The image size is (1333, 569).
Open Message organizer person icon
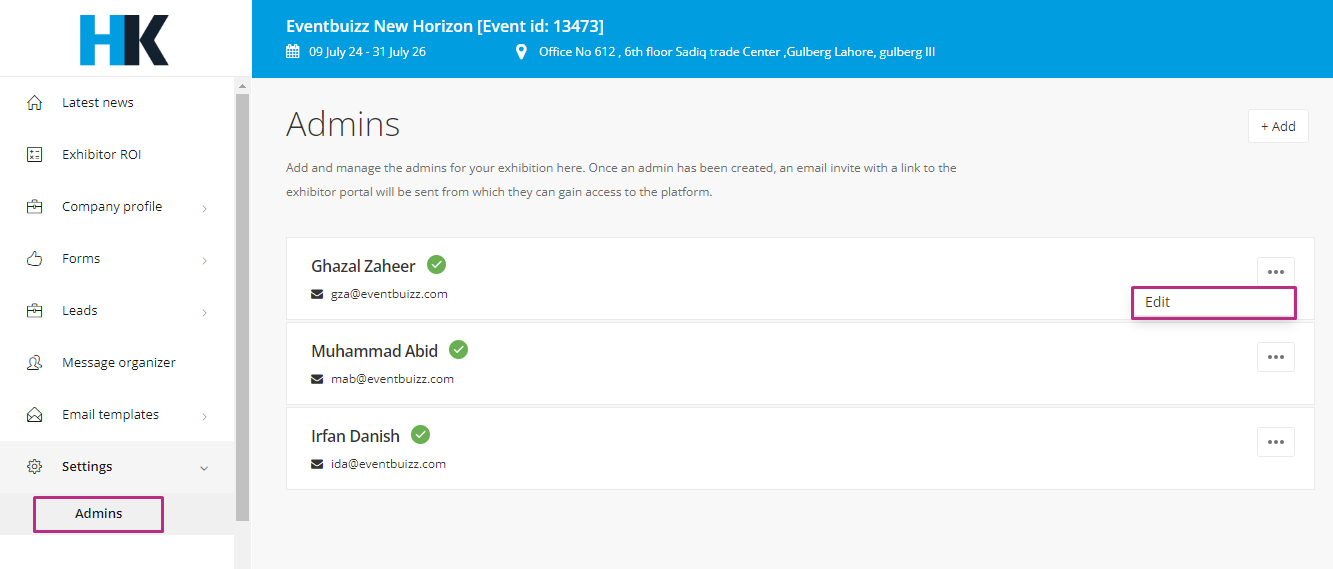coord(35,363)
